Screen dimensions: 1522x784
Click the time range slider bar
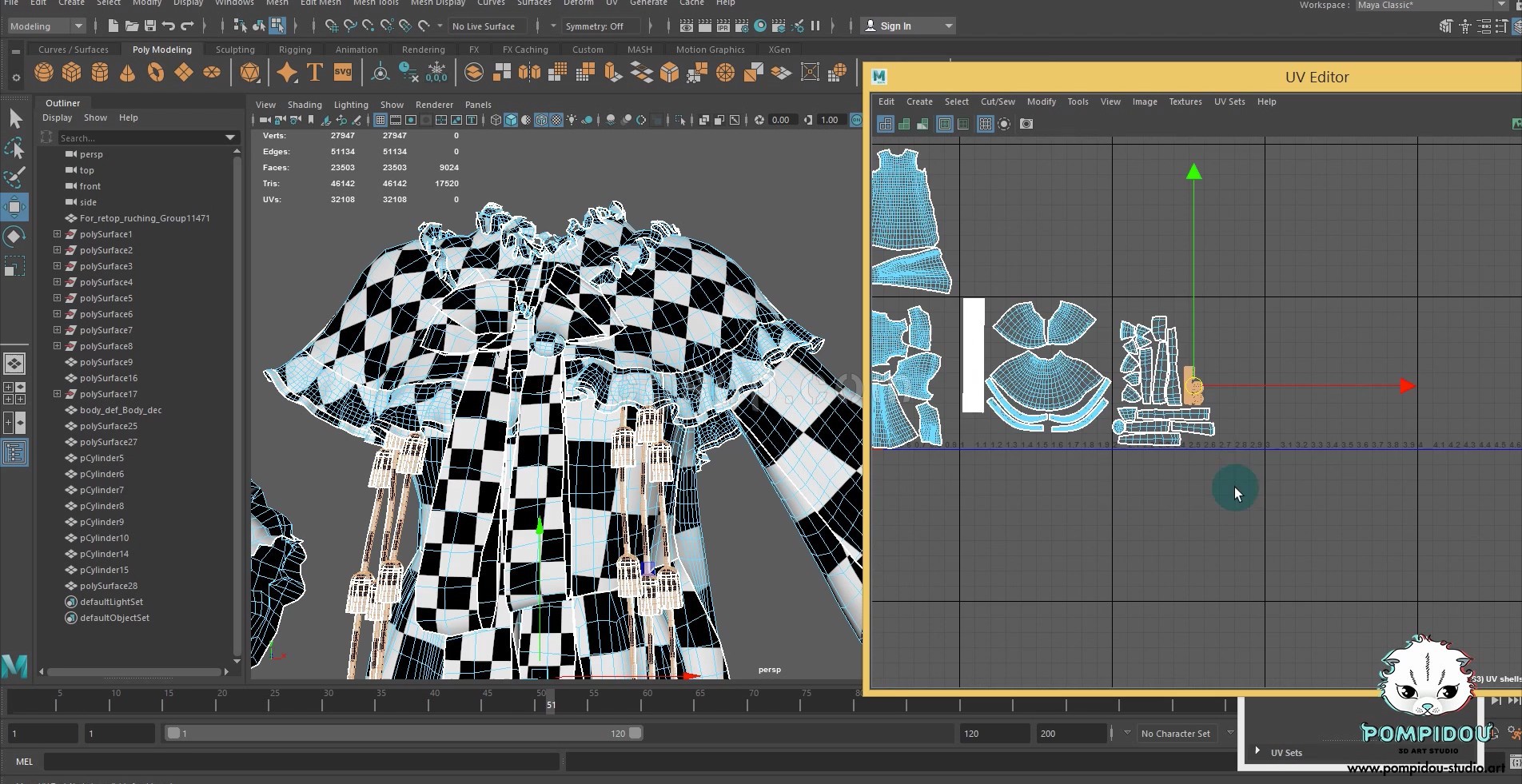(404, 733)
